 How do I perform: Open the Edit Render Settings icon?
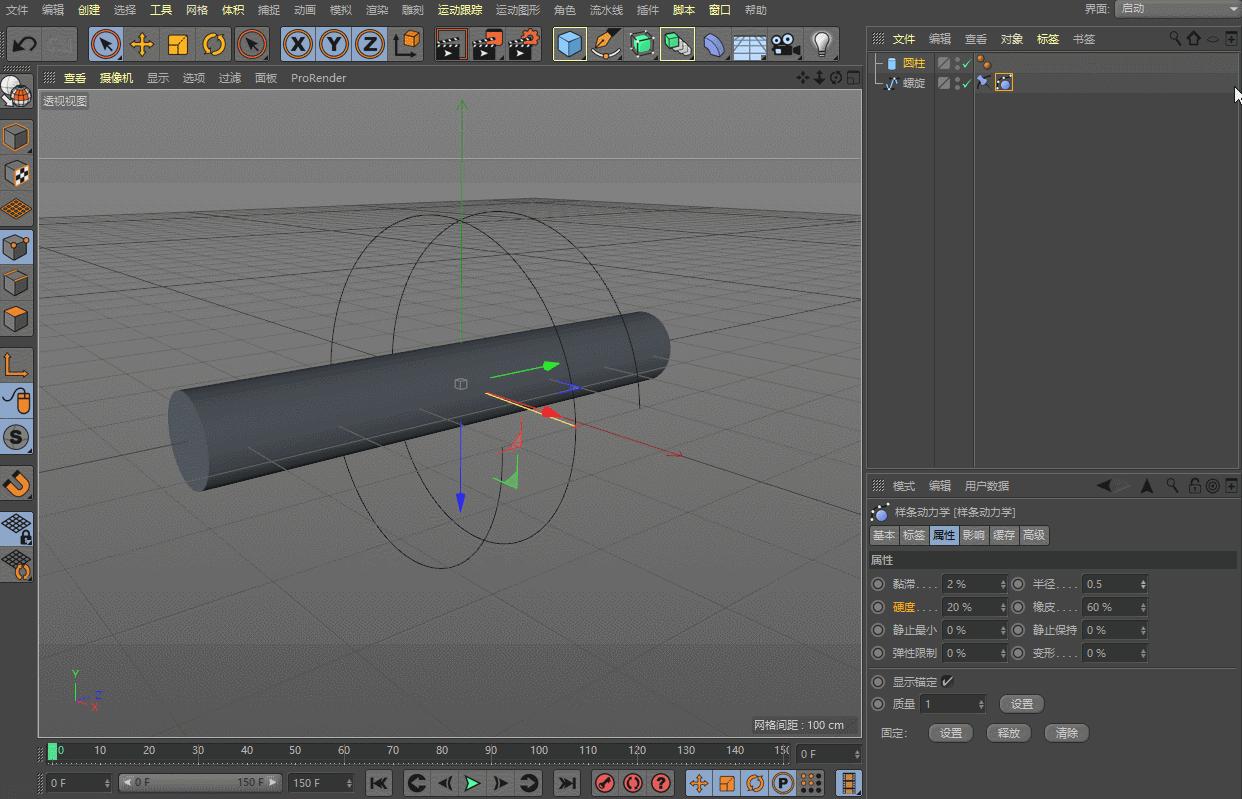point(522,44)
